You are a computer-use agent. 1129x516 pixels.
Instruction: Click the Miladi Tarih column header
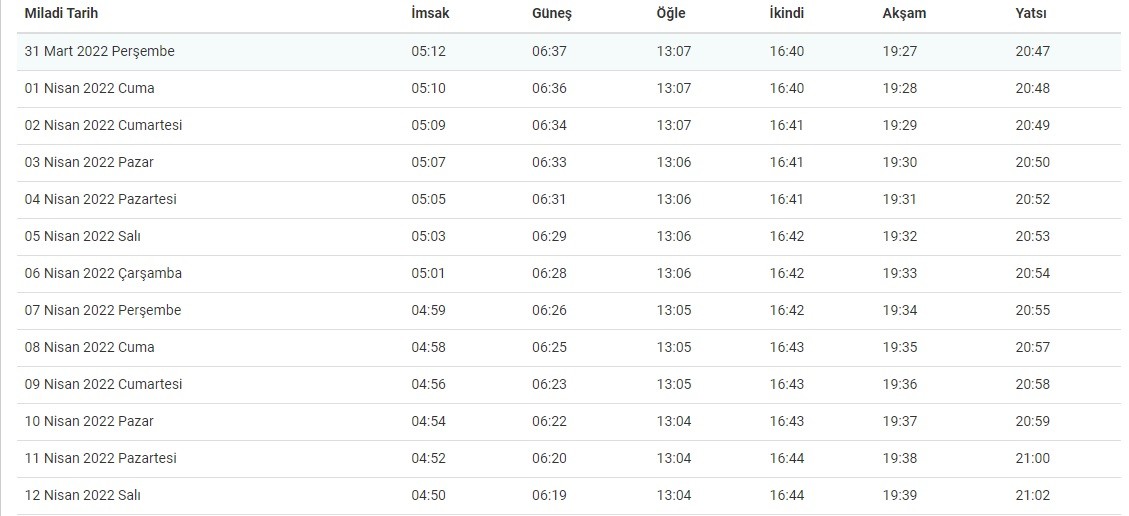coord(62,14)
